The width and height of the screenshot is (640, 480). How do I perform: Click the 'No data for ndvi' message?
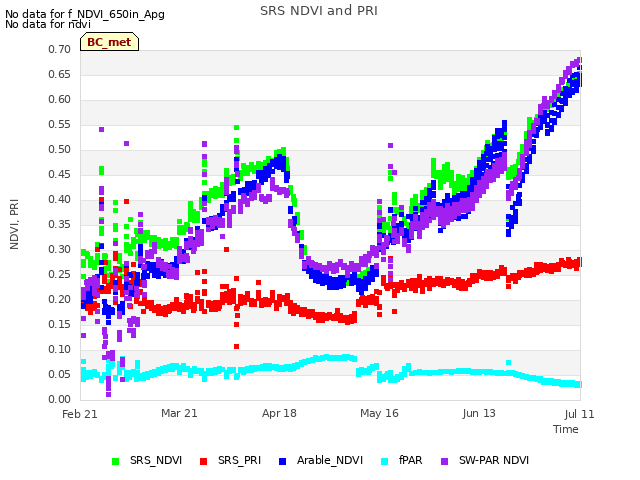pos(48,24)
